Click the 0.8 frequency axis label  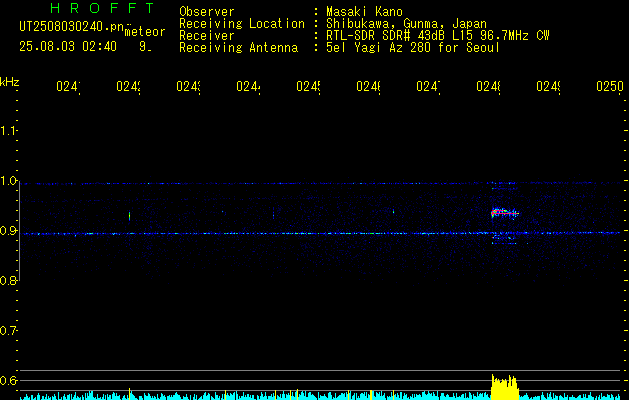pyautogui.click(x=8, y=280)
